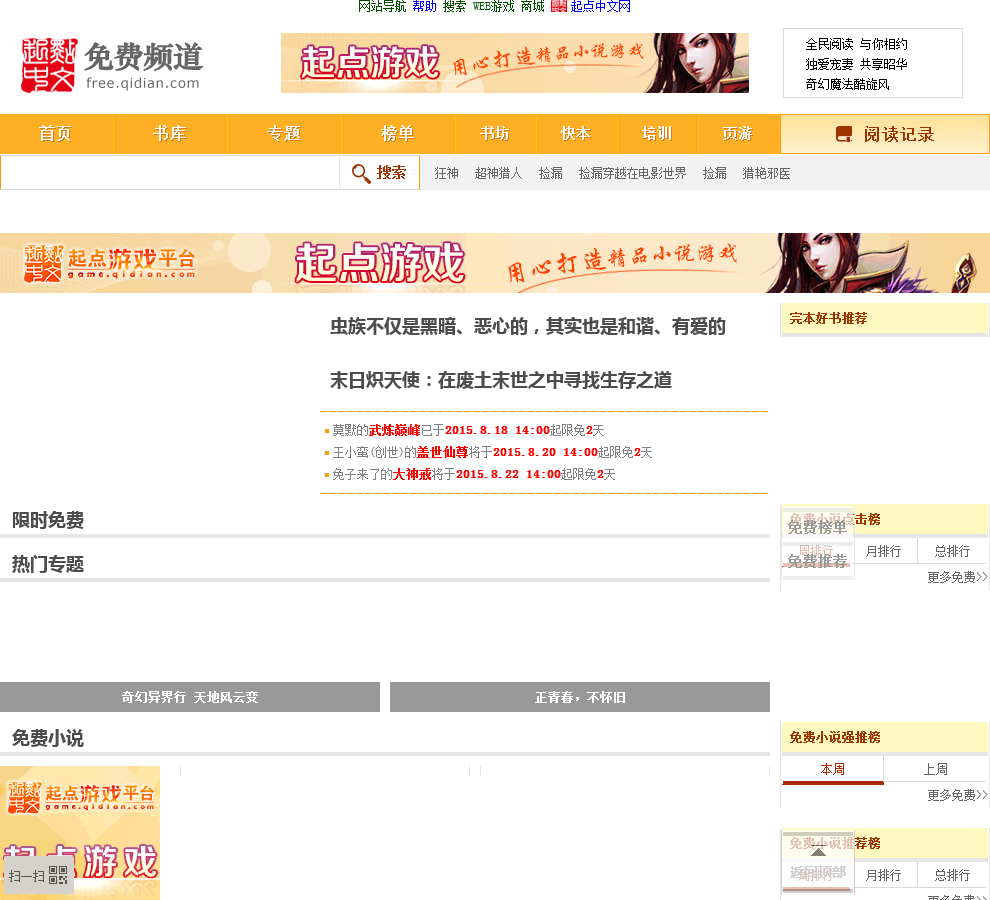Open the 快本 navigation item
The height and width of the screenshot is (900, 990).
pos(576,134)
